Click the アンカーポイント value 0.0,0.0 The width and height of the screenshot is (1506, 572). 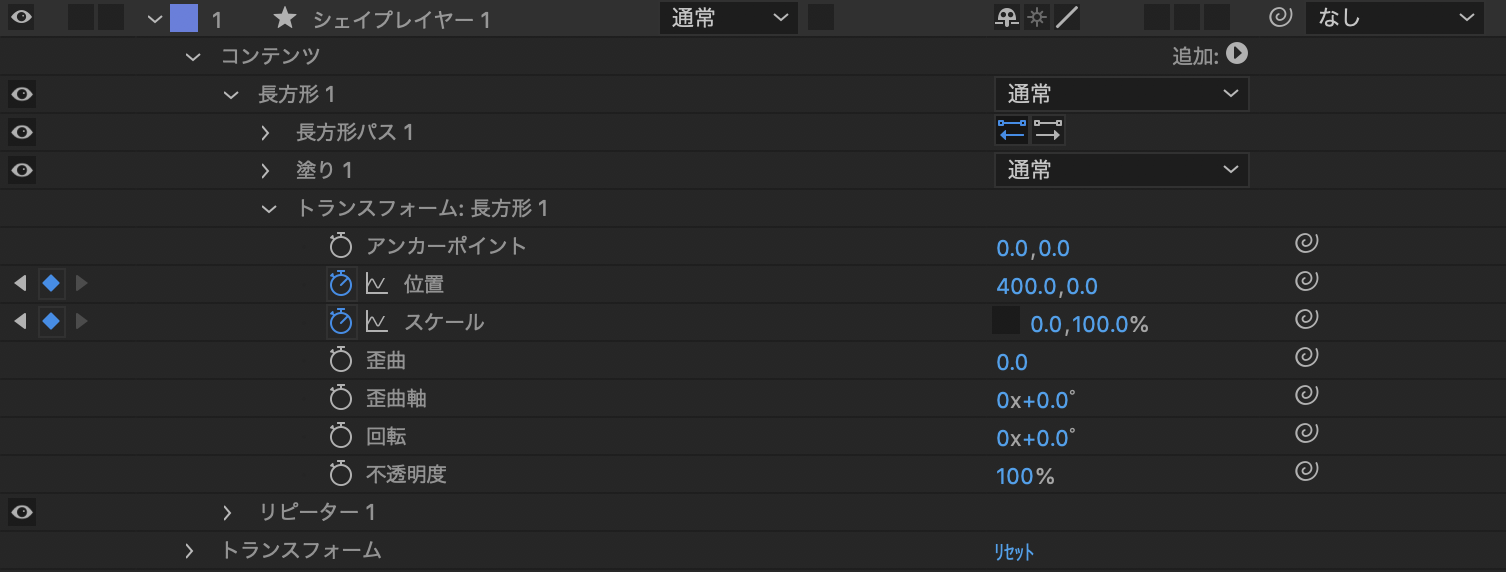coord(1033,248)
